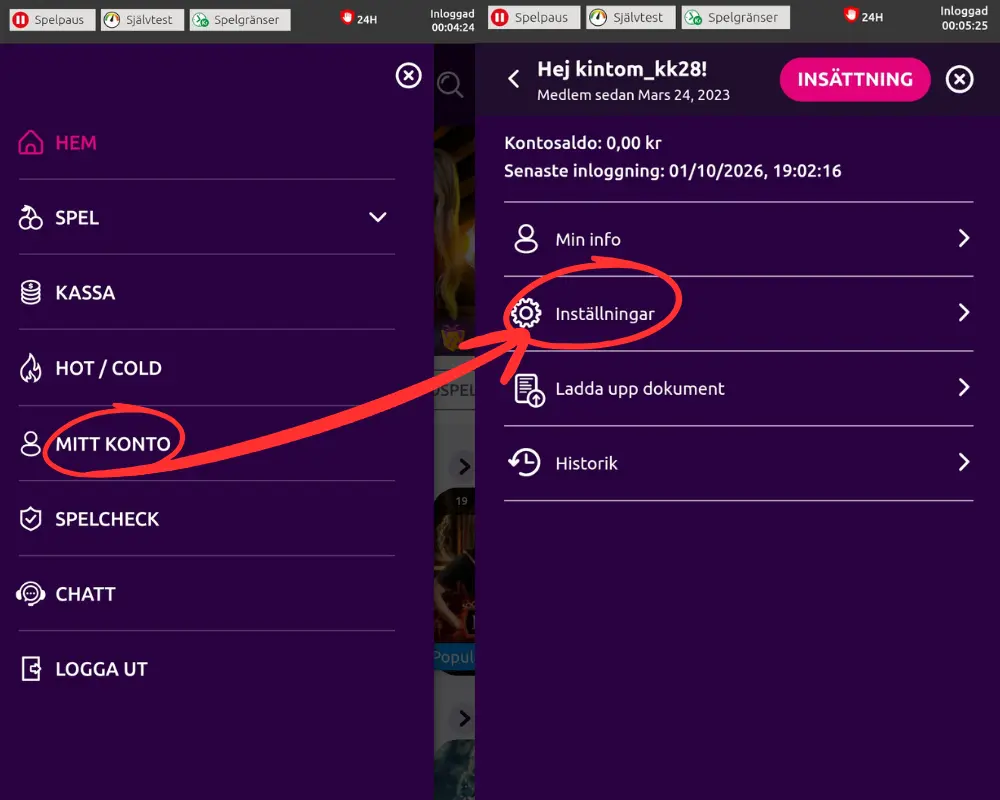Image resolution: width=1000 pixels, height=800 pixels.
Task: Open the chevron on the Min info row
Action: pos(964,239)
